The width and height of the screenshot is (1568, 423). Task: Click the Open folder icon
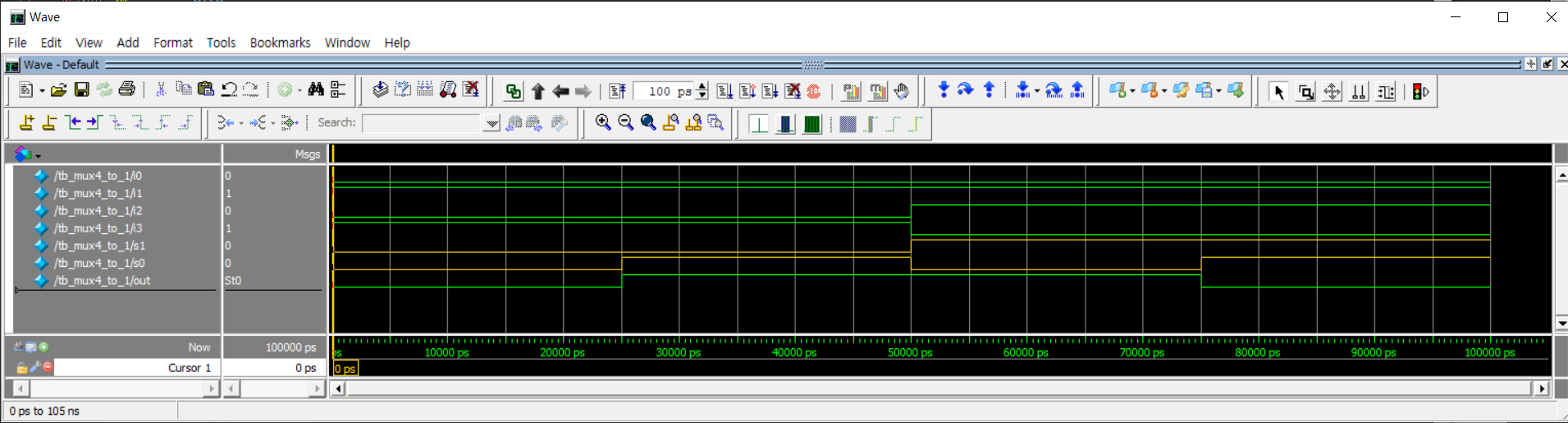[x=58, y=90]
